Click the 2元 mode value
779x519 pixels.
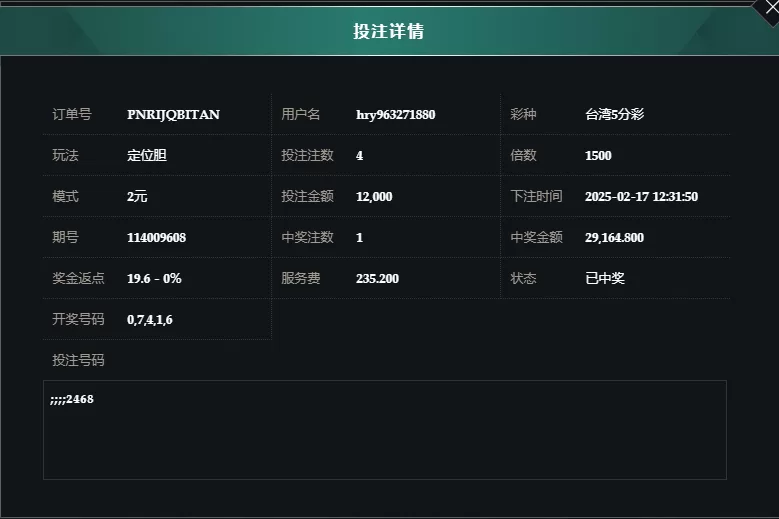(x=137, y=197)
